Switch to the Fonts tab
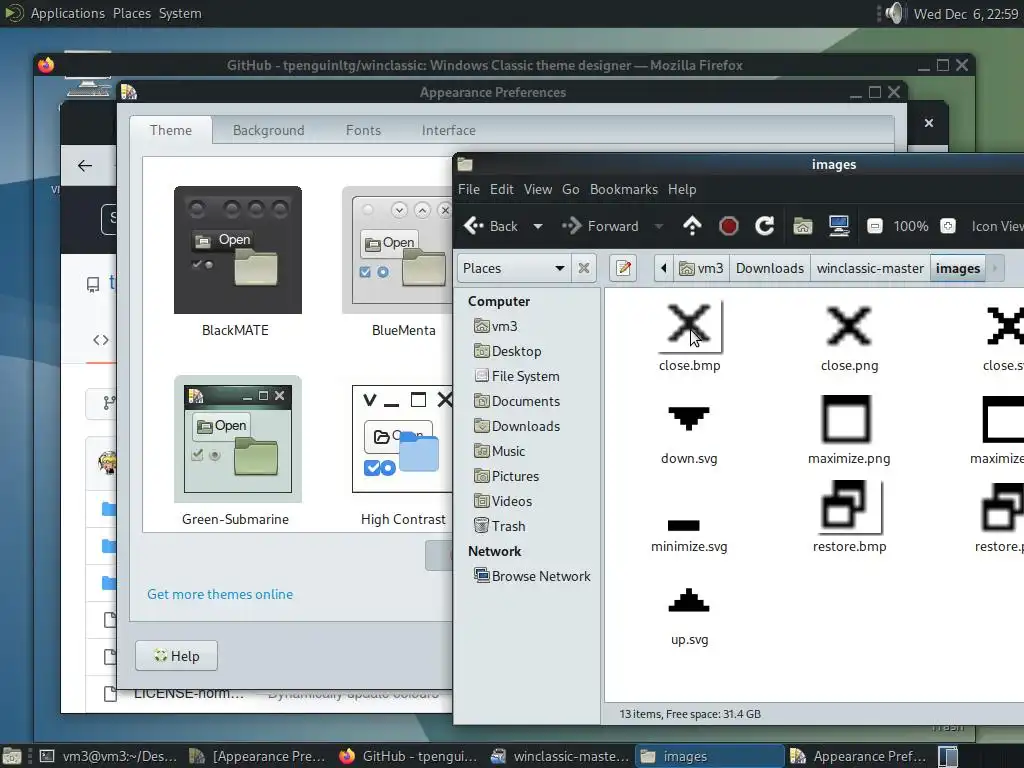Viewport: 1024px width, 768px height. tap(363, 130)
